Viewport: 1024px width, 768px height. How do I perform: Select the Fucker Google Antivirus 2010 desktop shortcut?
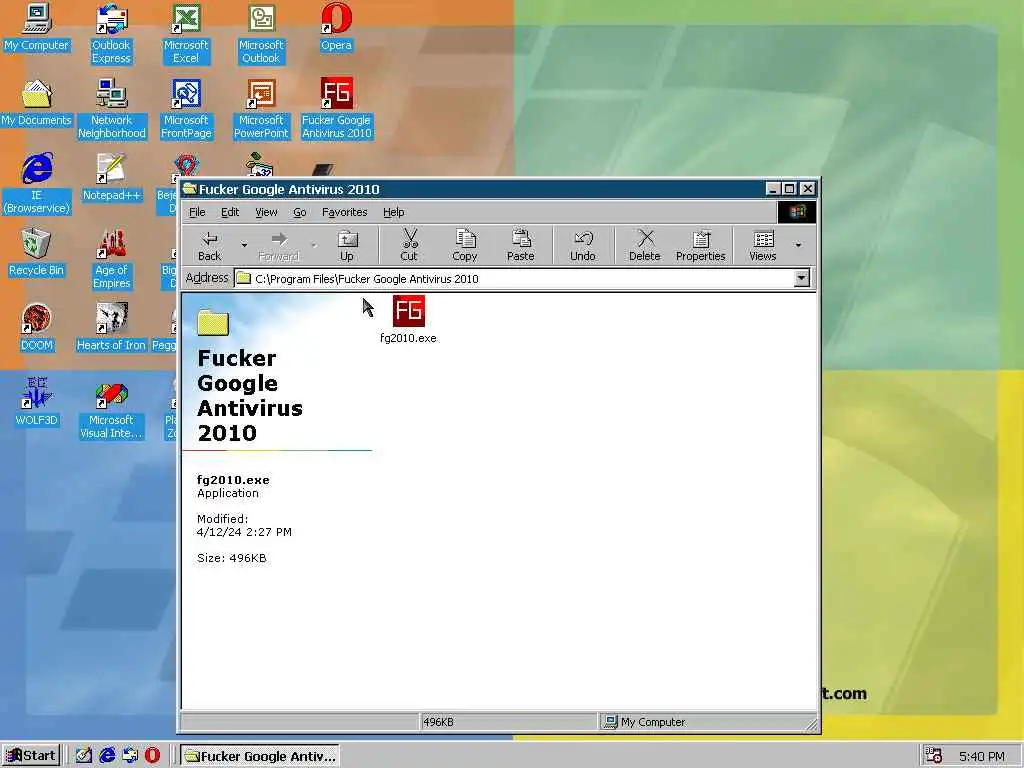pos(336,109)
